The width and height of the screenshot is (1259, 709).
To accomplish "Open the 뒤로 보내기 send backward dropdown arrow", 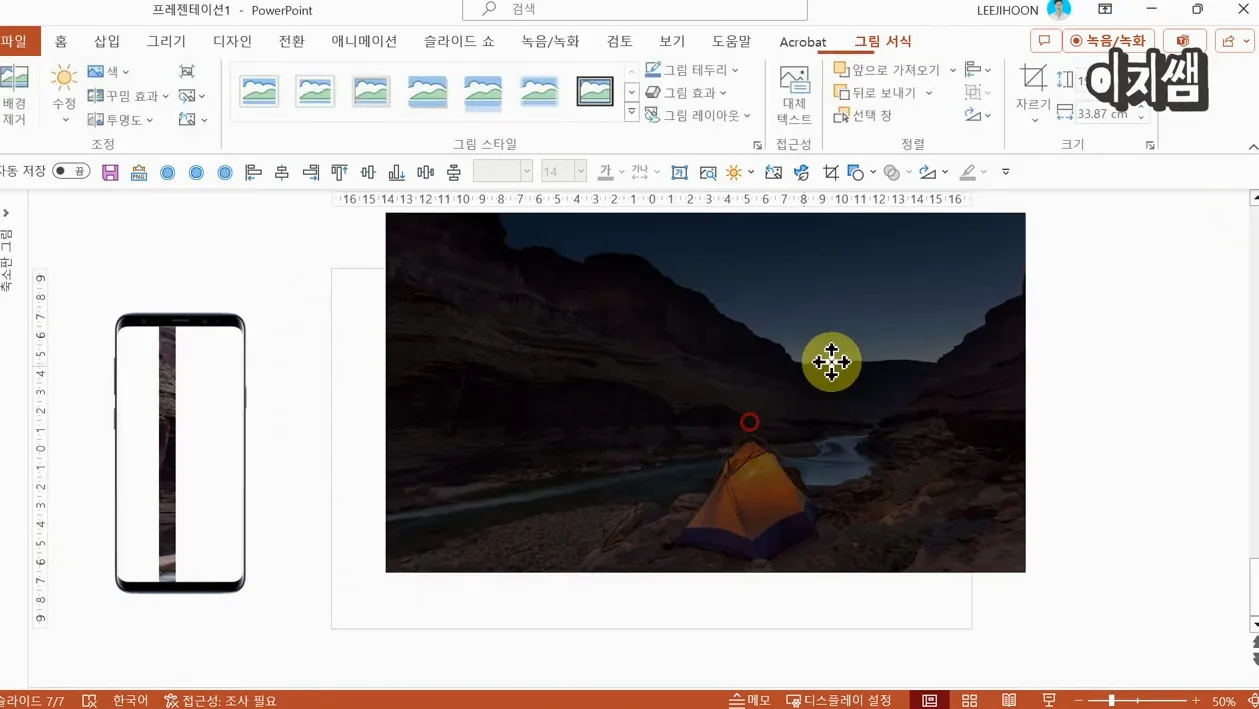I will (929, 93).
